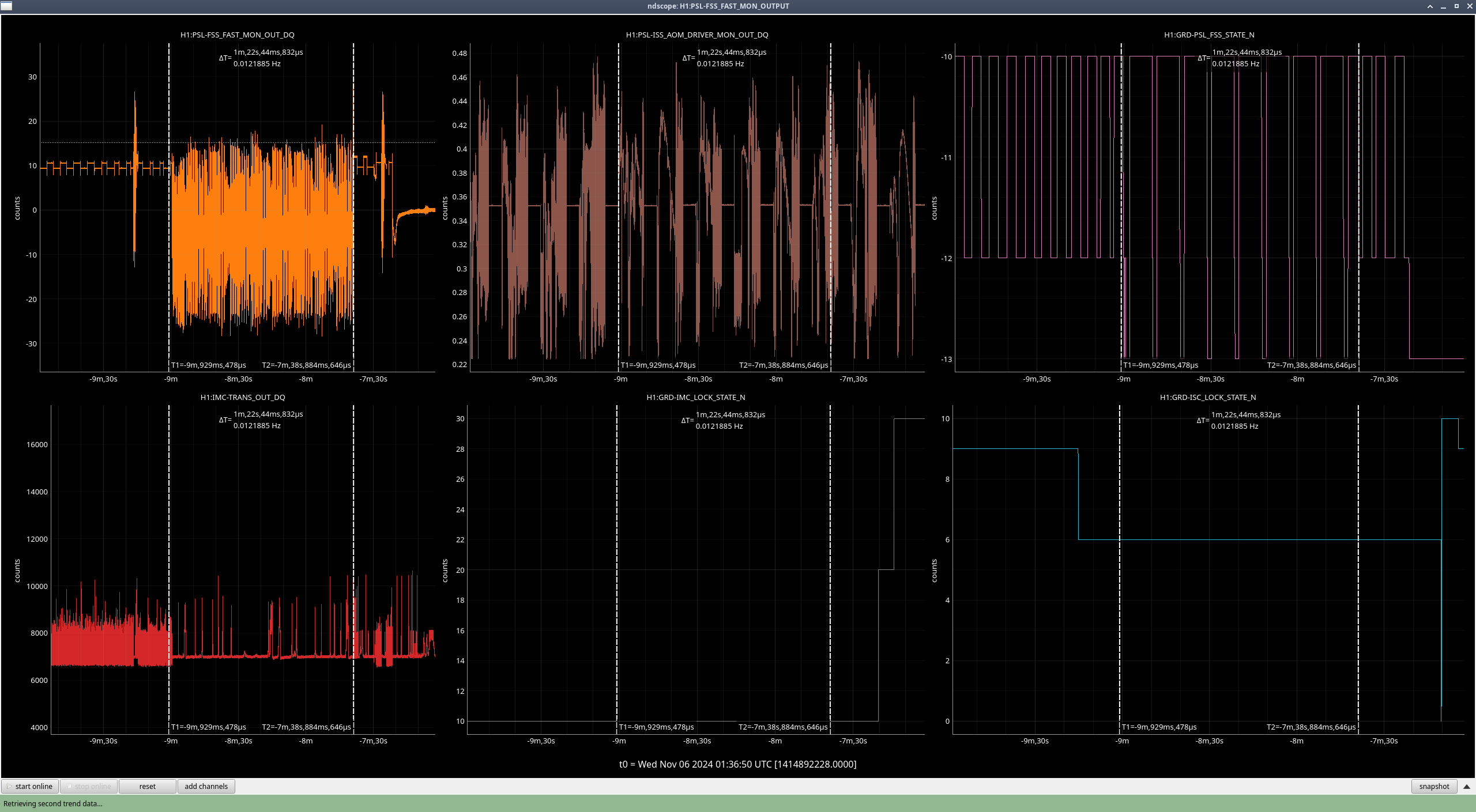
Task: Select the H1:GRD-IMC_LOCK_STATE_N plot title
Action: pyautogui.click(x=696, y=397)
